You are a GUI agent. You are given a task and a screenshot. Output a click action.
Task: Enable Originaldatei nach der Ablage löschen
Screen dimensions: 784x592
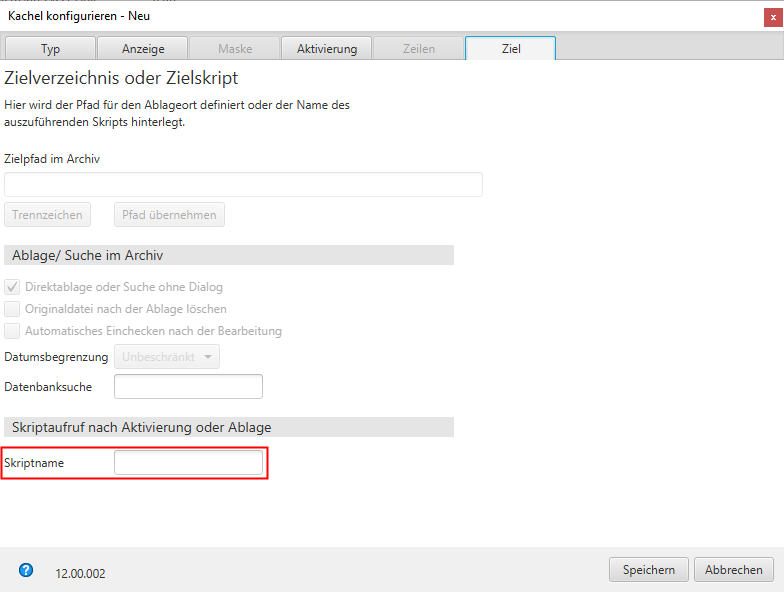pyautogui.click(x=13, y=309)
